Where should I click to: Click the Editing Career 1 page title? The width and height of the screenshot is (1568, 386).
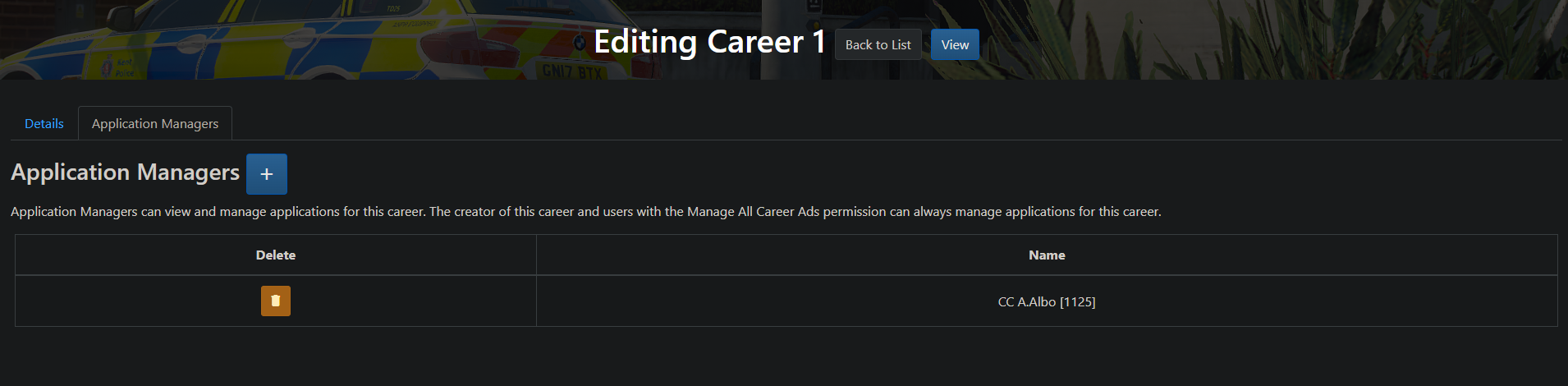[709, 43]
